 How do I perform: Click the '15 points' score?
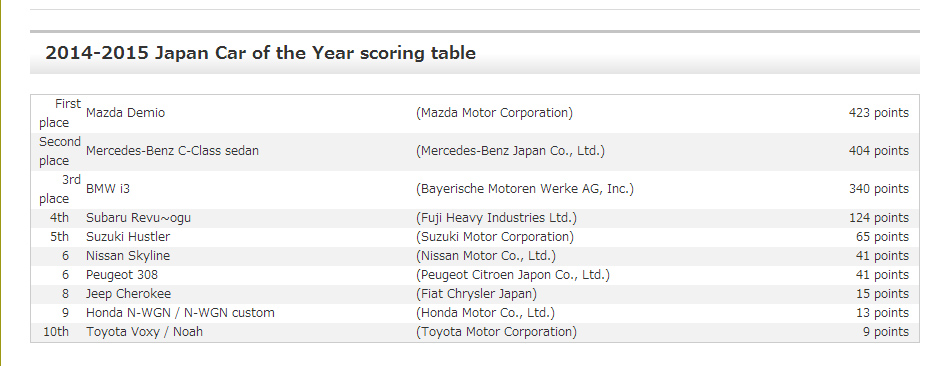[x=882, y=294]
